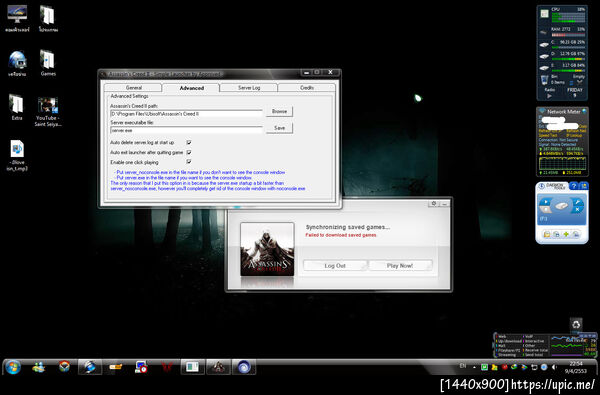
Task: Click the EN language indicator
Action: point(462,366)
